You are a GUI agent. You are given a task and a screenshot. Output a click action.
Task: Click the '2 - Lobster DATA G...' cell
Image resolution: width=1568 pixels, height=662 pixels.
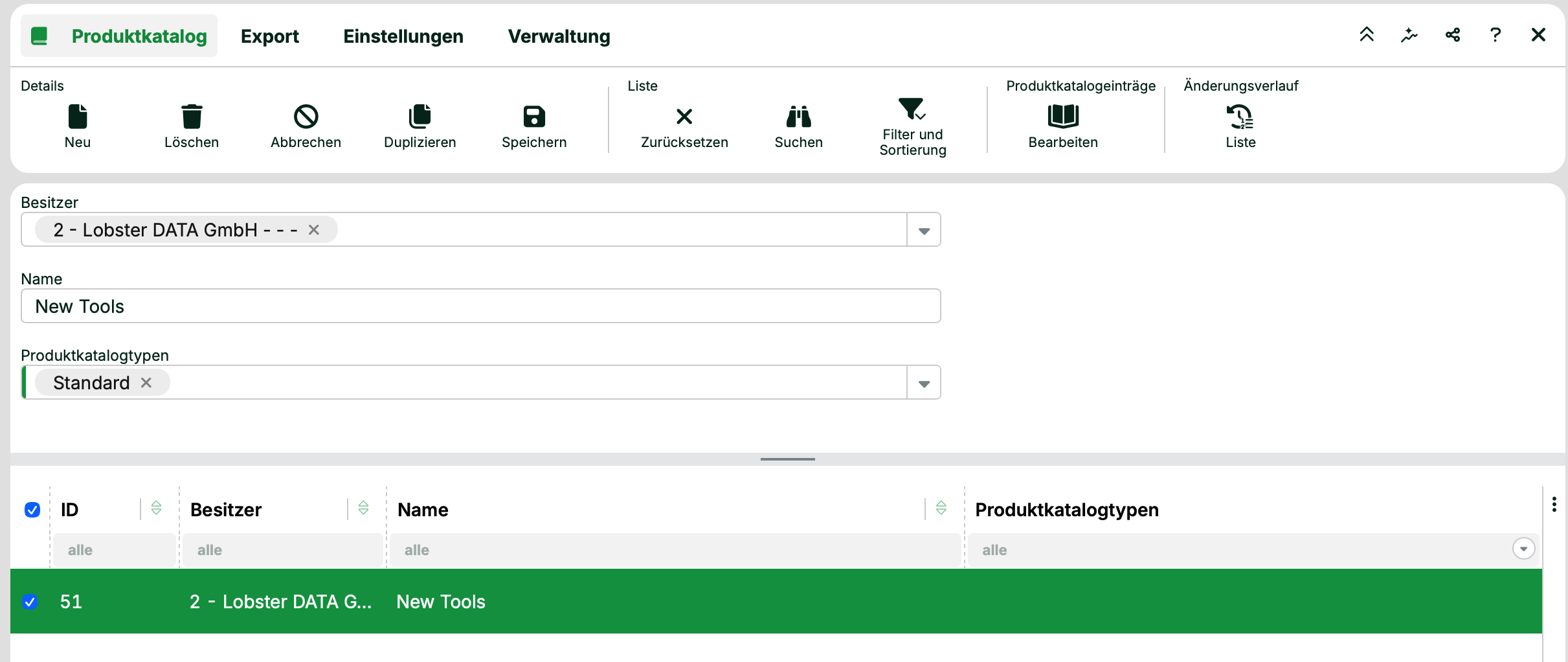coord(281,602)
